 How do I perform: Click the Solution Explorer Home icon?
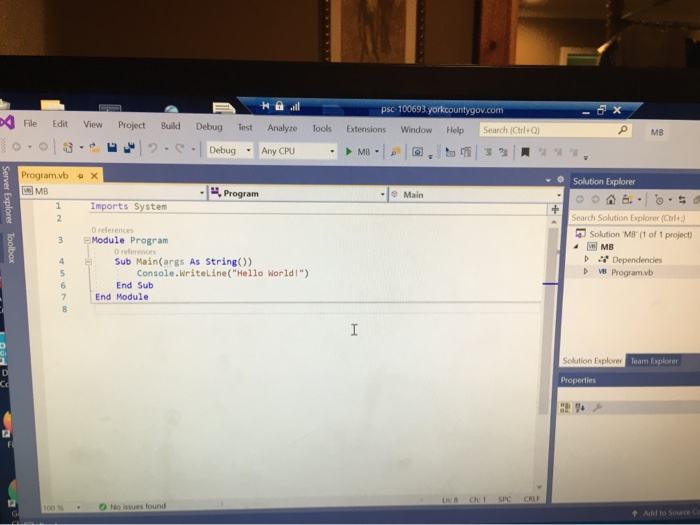[x=611, y=200]
